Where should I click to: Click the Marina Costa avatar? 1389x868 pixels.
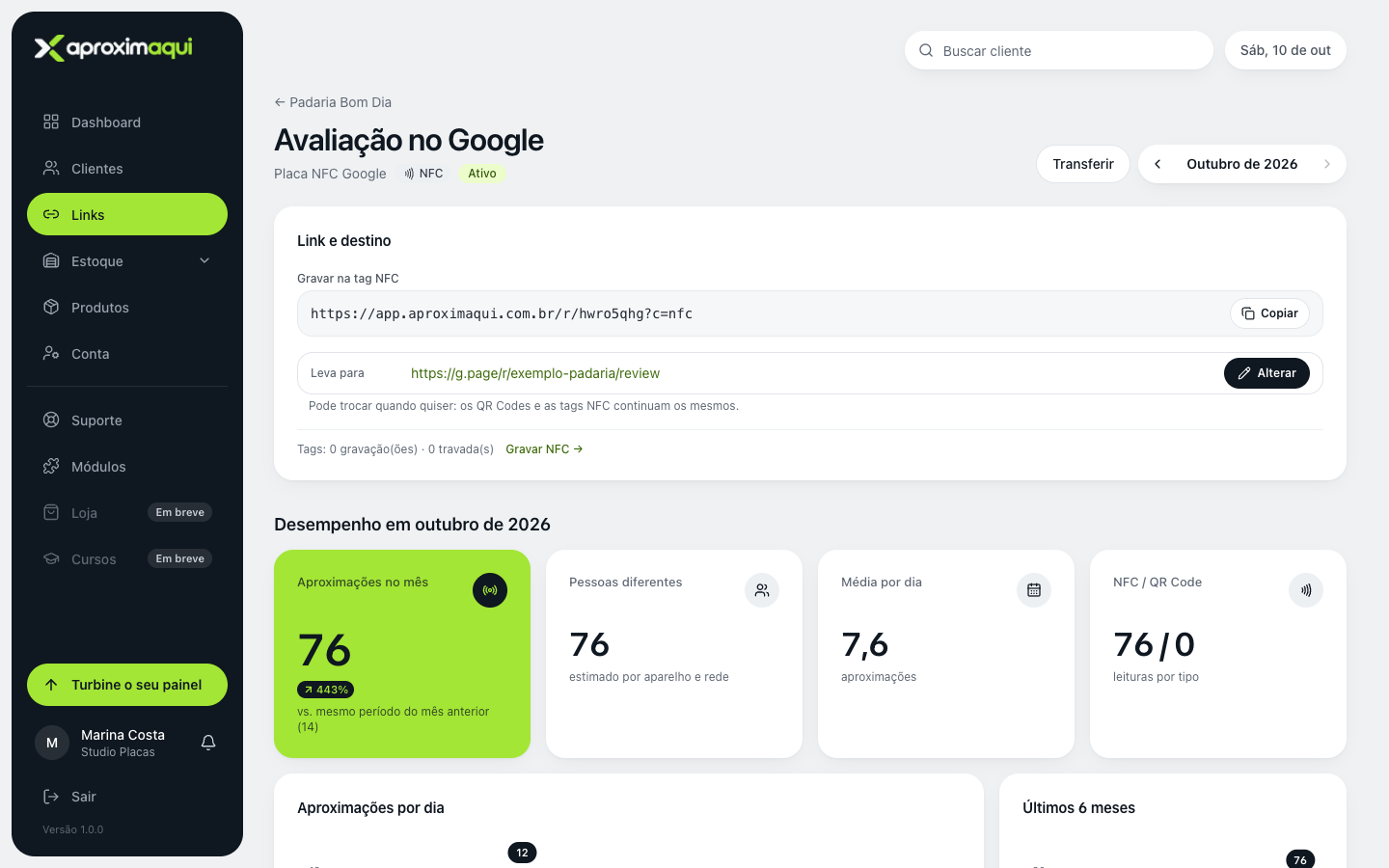point(52,743)
